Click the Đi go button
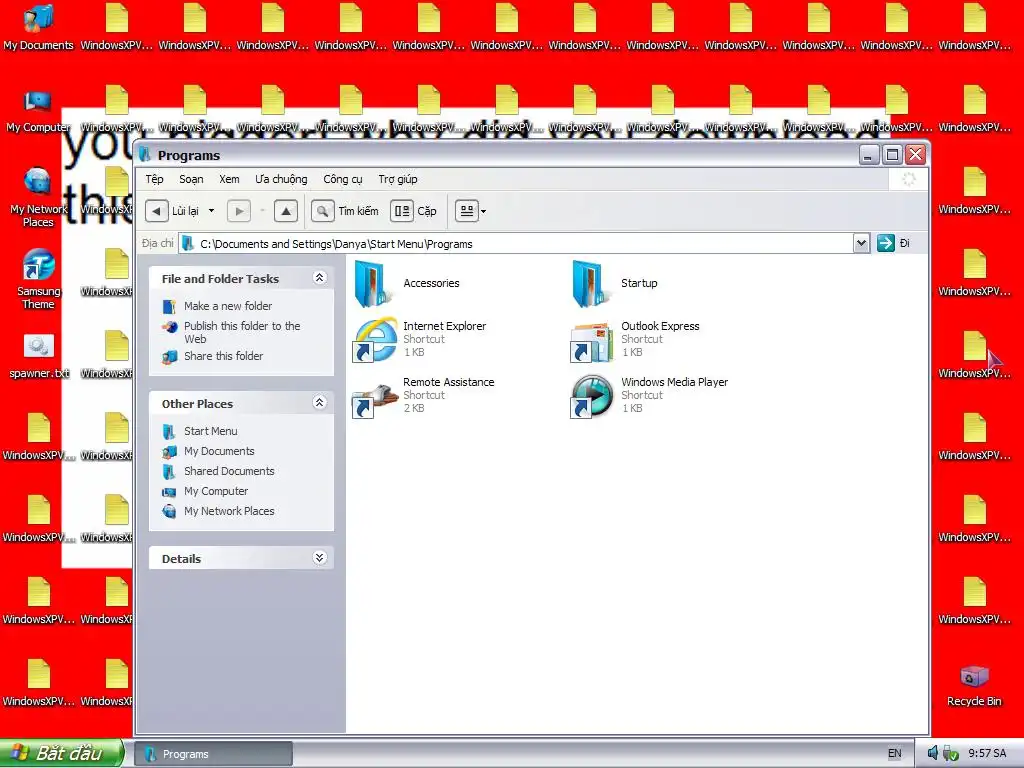Screen dimensions: 1024x768 tap(893, 243)
